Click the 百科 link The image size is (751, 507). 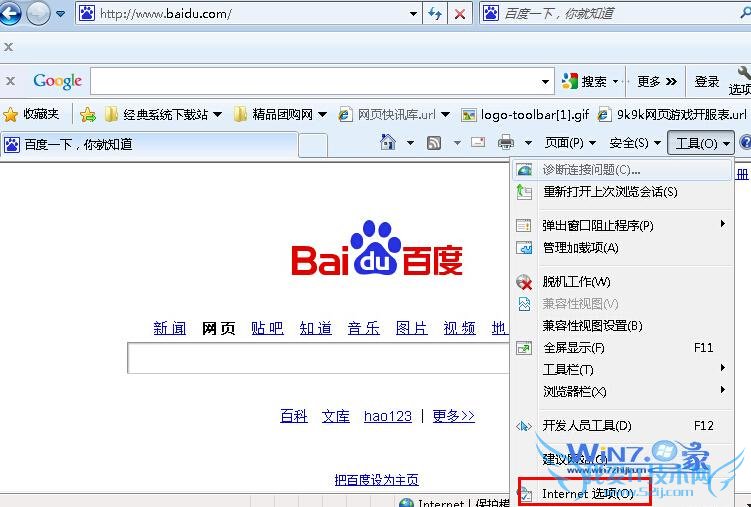coord(294,416)
